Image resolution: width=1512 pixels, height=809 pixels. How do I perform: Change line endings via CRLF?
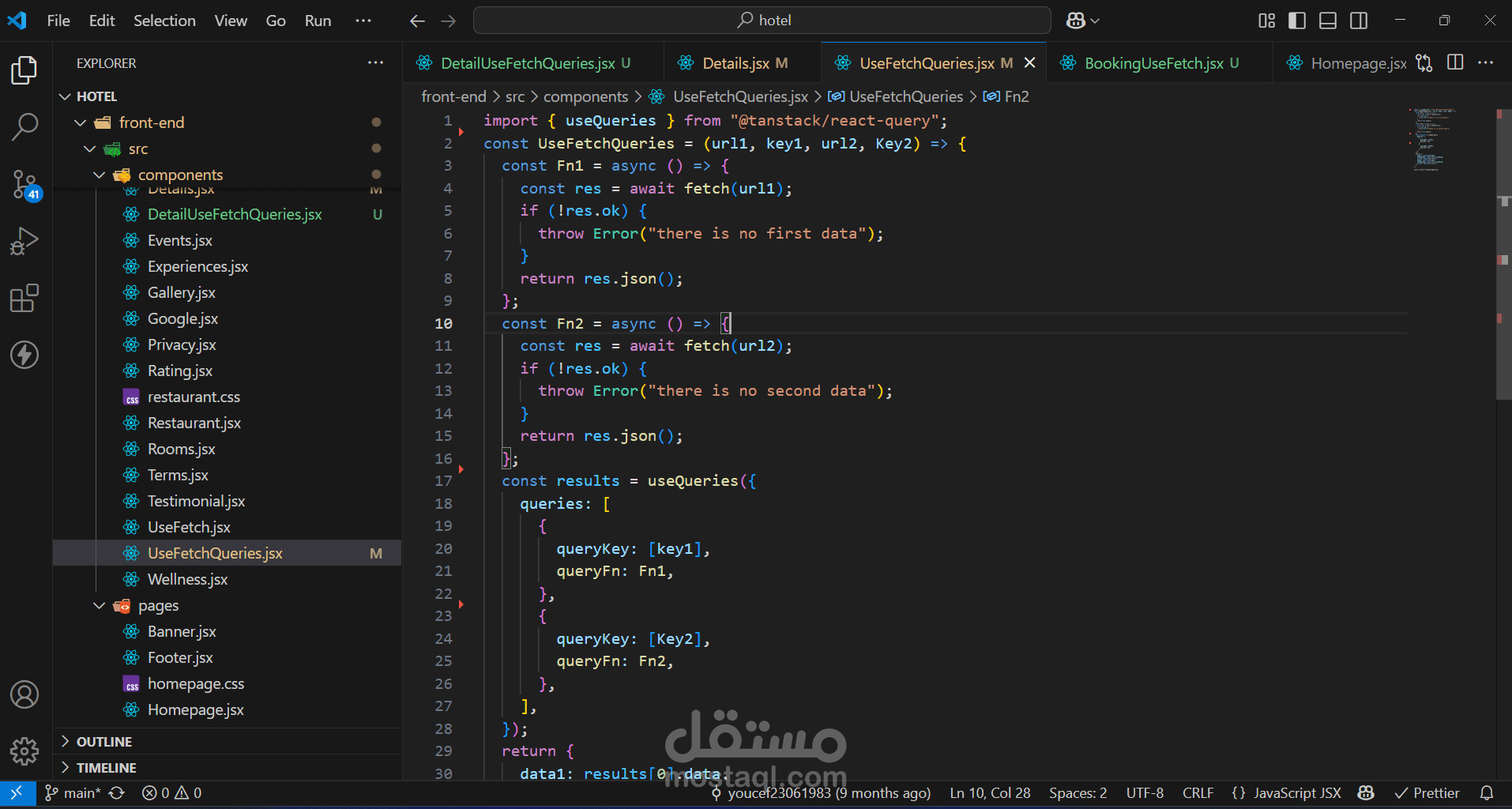point(1198,792)
